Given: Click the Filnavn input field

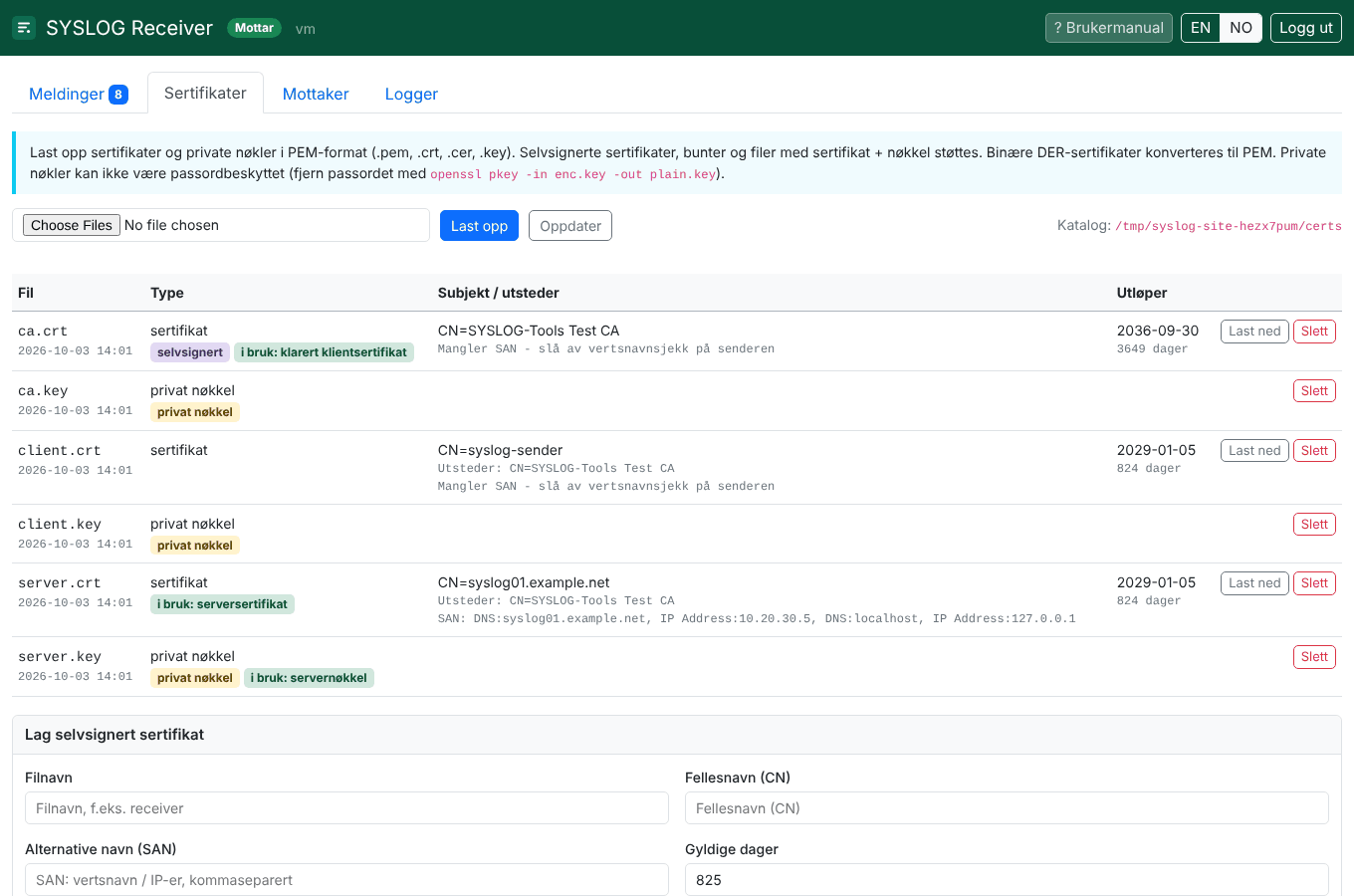Looking at the screenshot, I should [x=346, y=808].
